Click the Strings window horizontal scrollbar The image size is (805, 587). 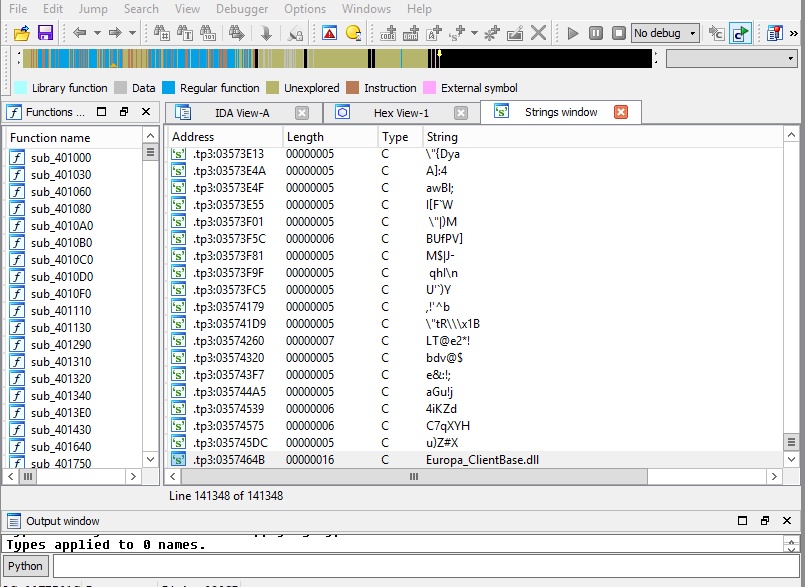tap(414, 477)
